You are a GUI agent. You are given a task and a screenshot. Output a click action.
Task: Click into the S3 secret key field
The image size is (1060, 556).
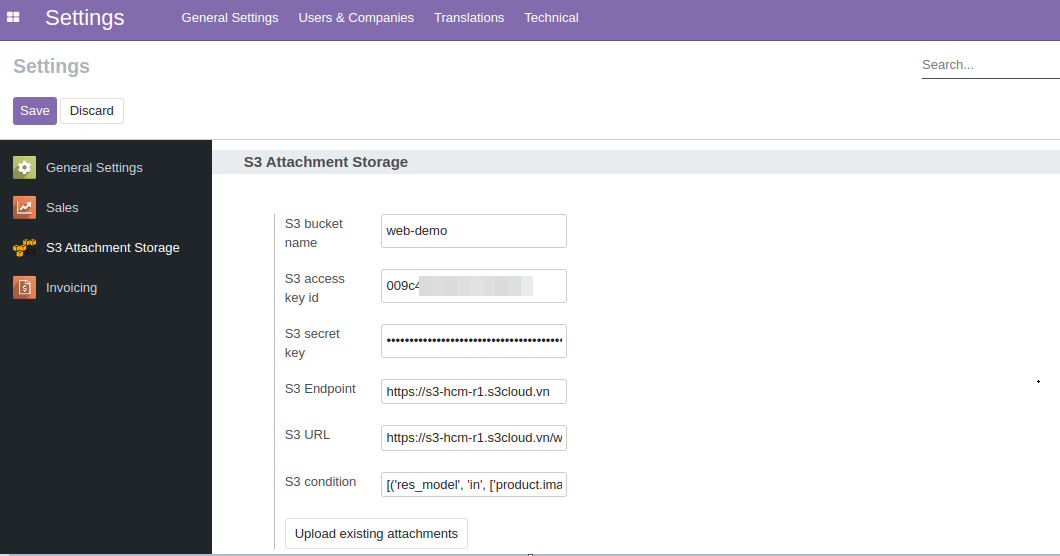pyautogui.click(x=473, y=341)
